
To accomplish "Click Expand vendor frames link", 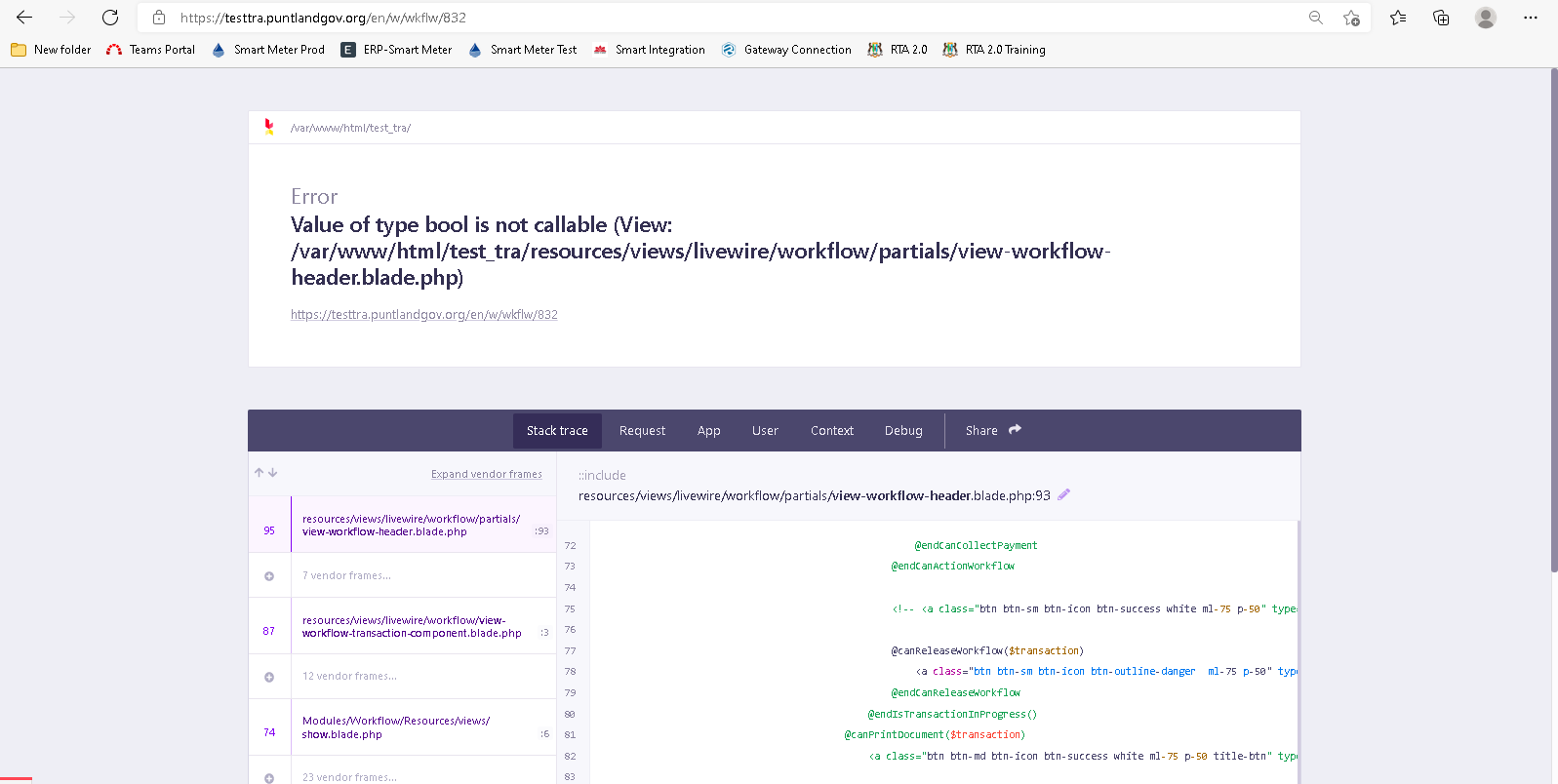I will point(487,474).
